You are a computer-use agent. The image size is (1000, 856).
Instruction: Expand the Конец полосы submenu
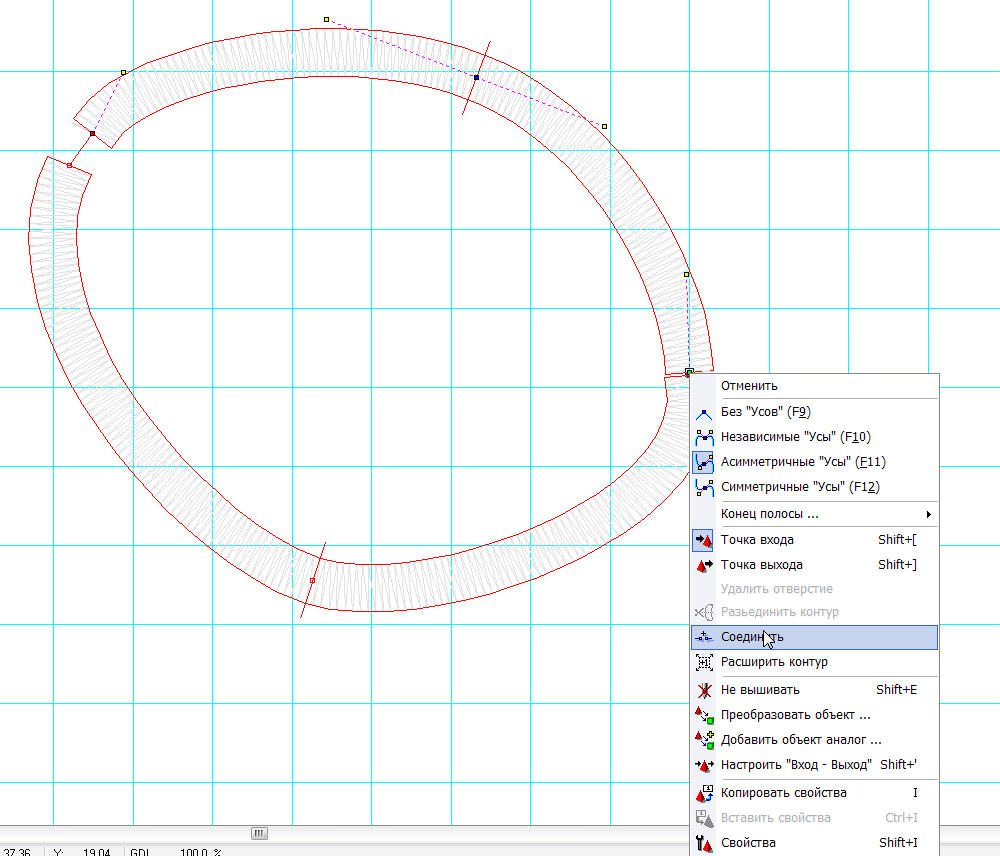770,514
